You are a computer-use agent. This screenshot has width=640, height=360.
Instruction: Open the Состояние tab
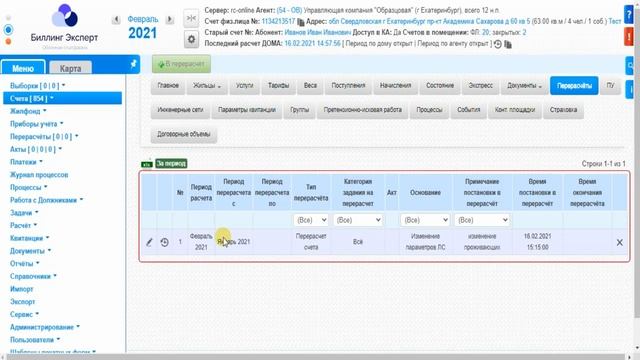click(x=440, y=86)
